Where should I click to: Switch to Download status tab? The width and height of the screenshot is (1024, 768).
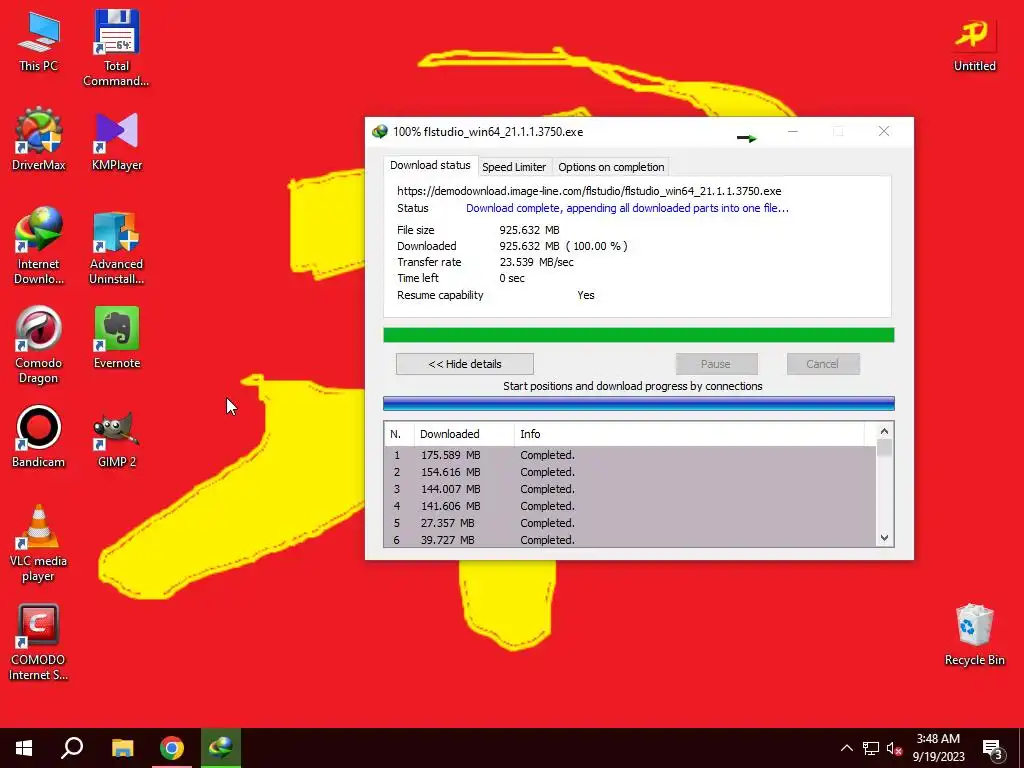pos(430,165)
